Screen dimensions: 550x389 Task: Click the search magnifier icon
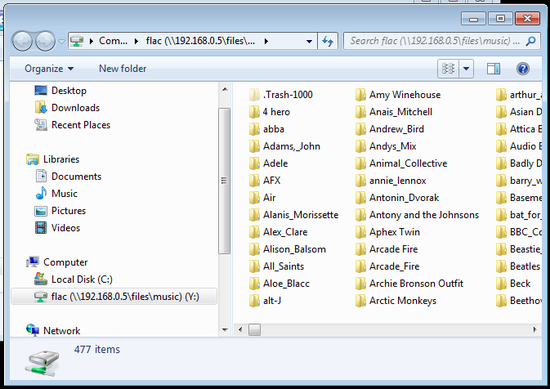pos(530,41)
